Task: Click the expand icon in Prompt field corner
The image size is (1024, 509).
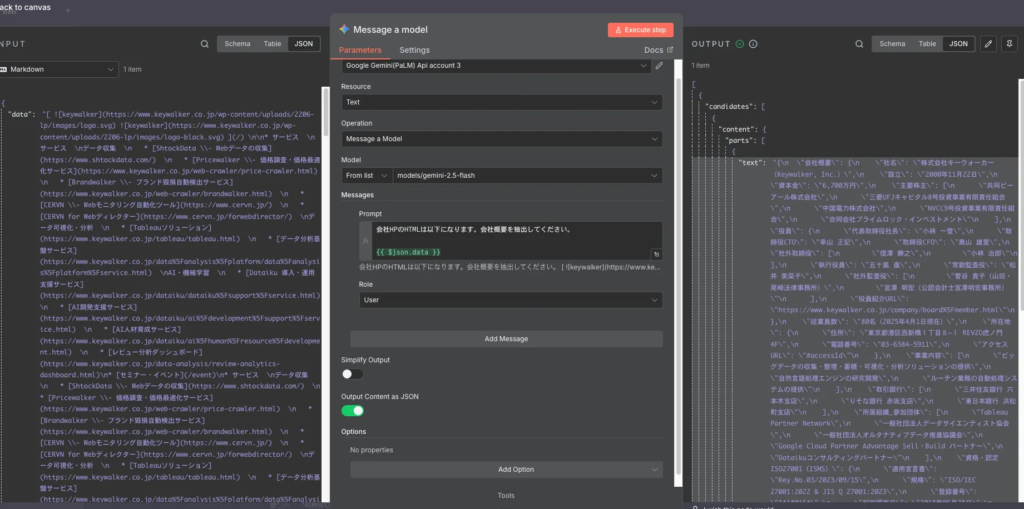Action: pos(656,254)
